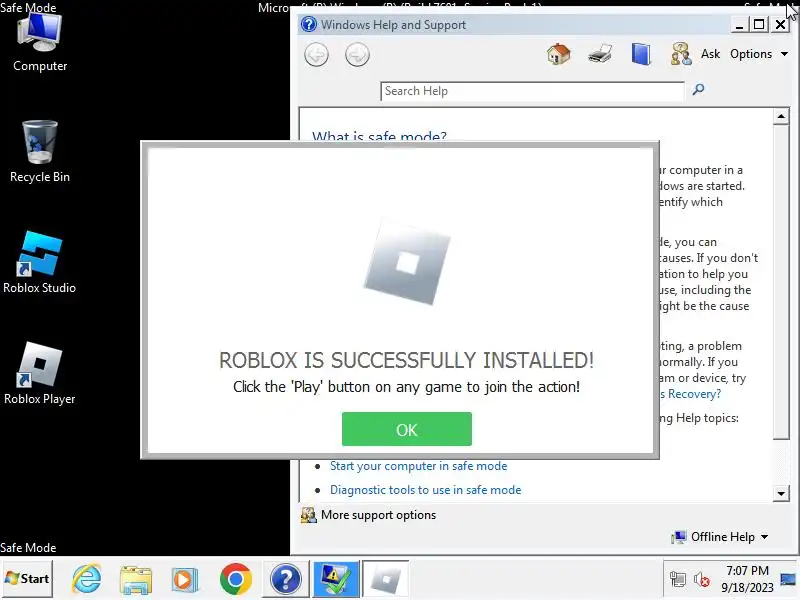
Task: Open the Browse Help book icon
Action: click(x=641, y=54)
